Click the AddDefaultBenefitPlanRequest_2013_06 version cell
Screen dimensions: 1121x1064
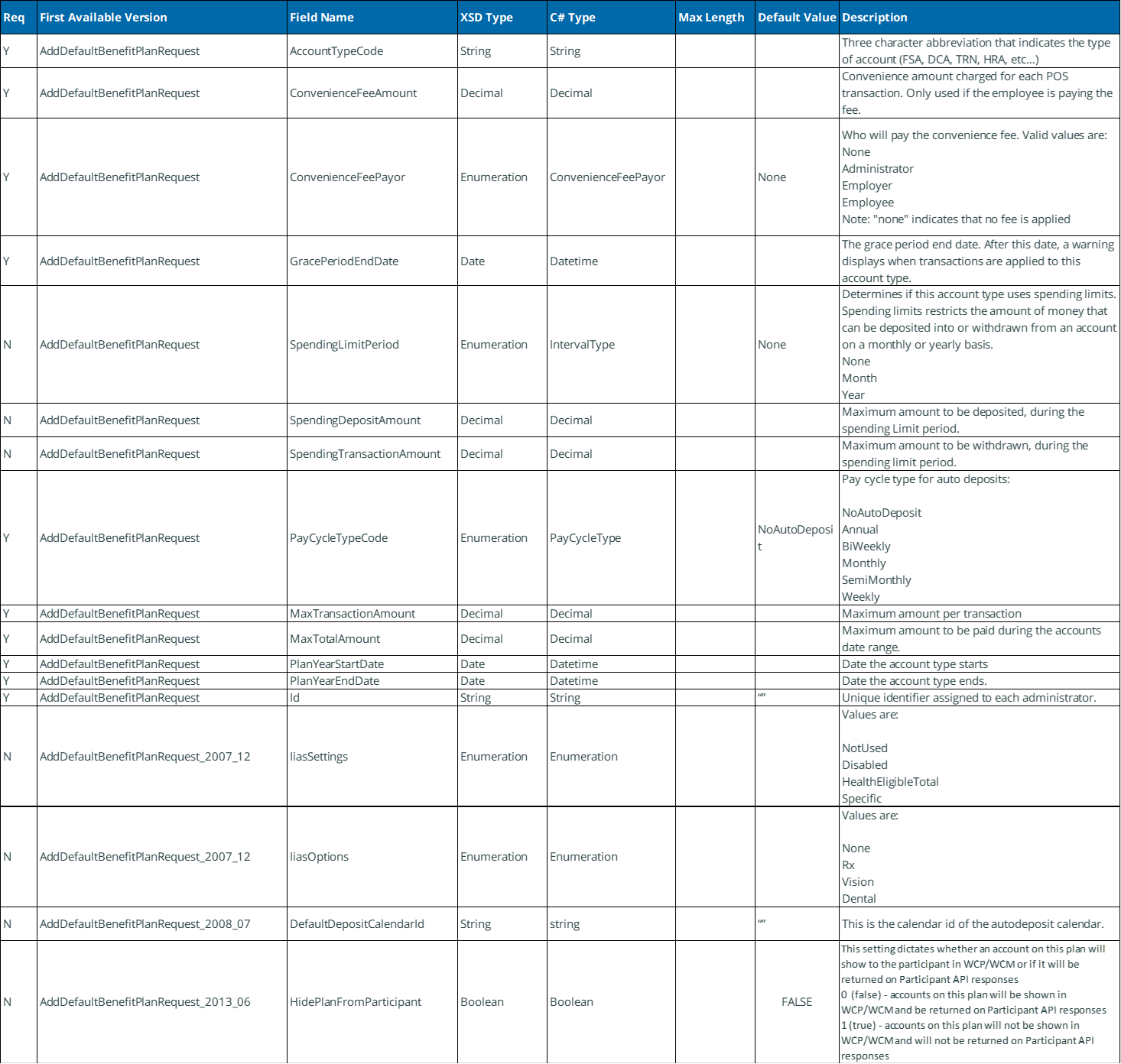tap(161, 1002)
